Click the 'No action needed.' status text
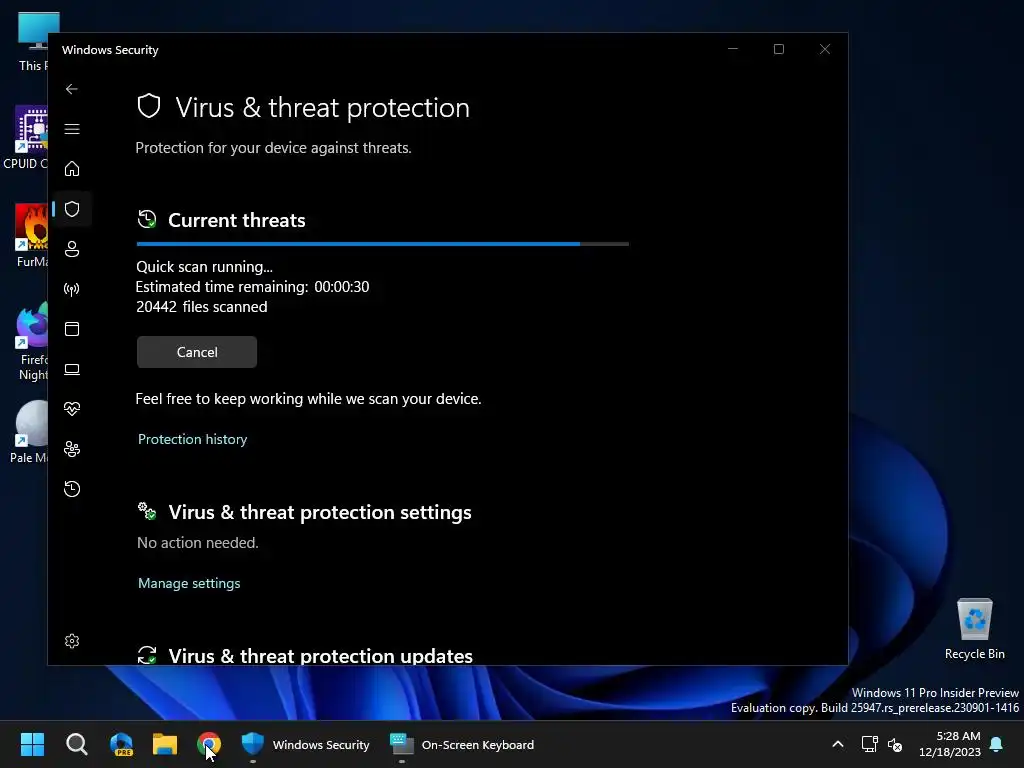This screenshot has height=768, width=1024. (x=198, y=543)
